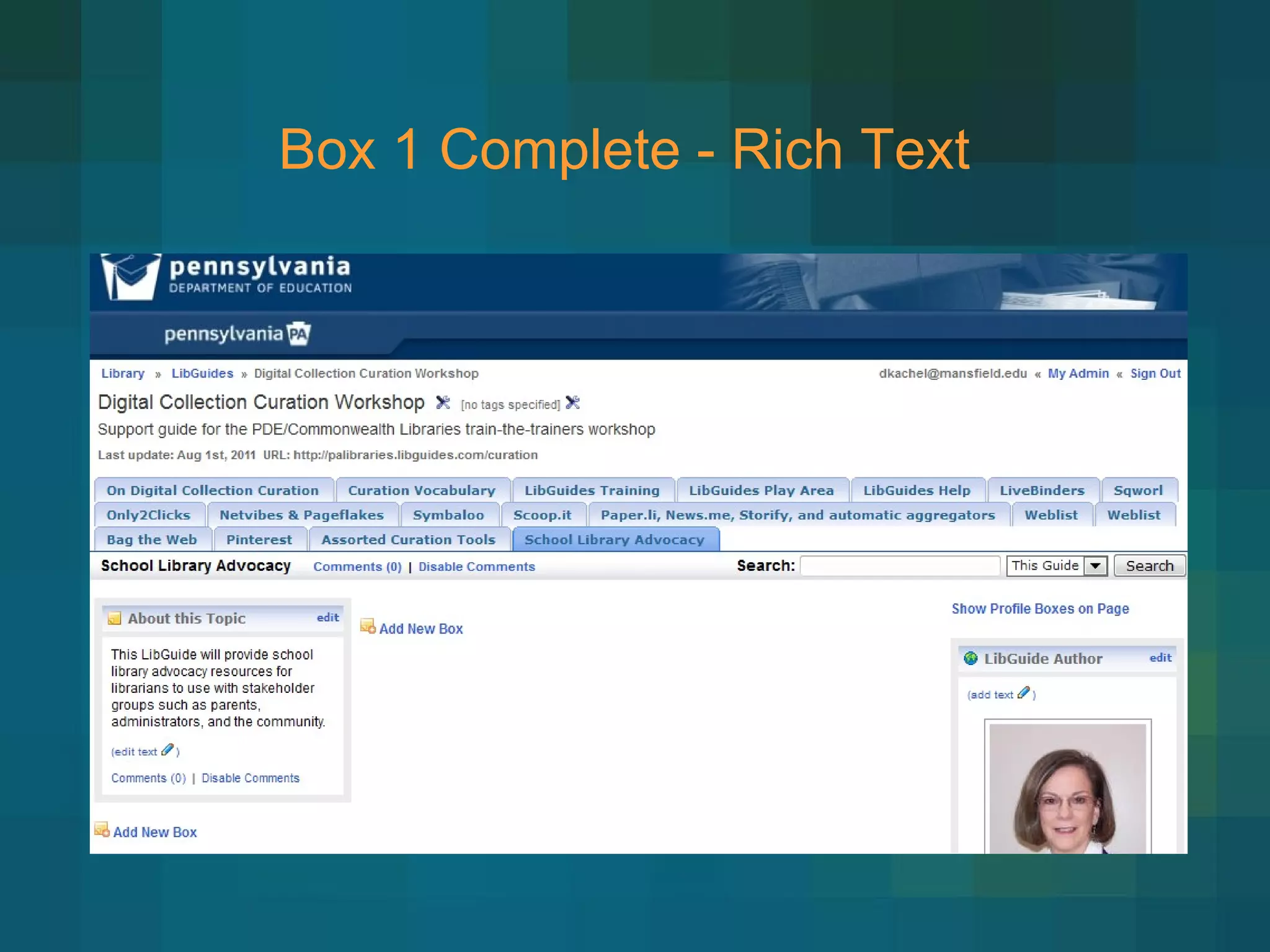The width and height of the screenshot is (1270, 952).
Task: Click the pennsylvania PA logo in the banner
Action: 237,334
